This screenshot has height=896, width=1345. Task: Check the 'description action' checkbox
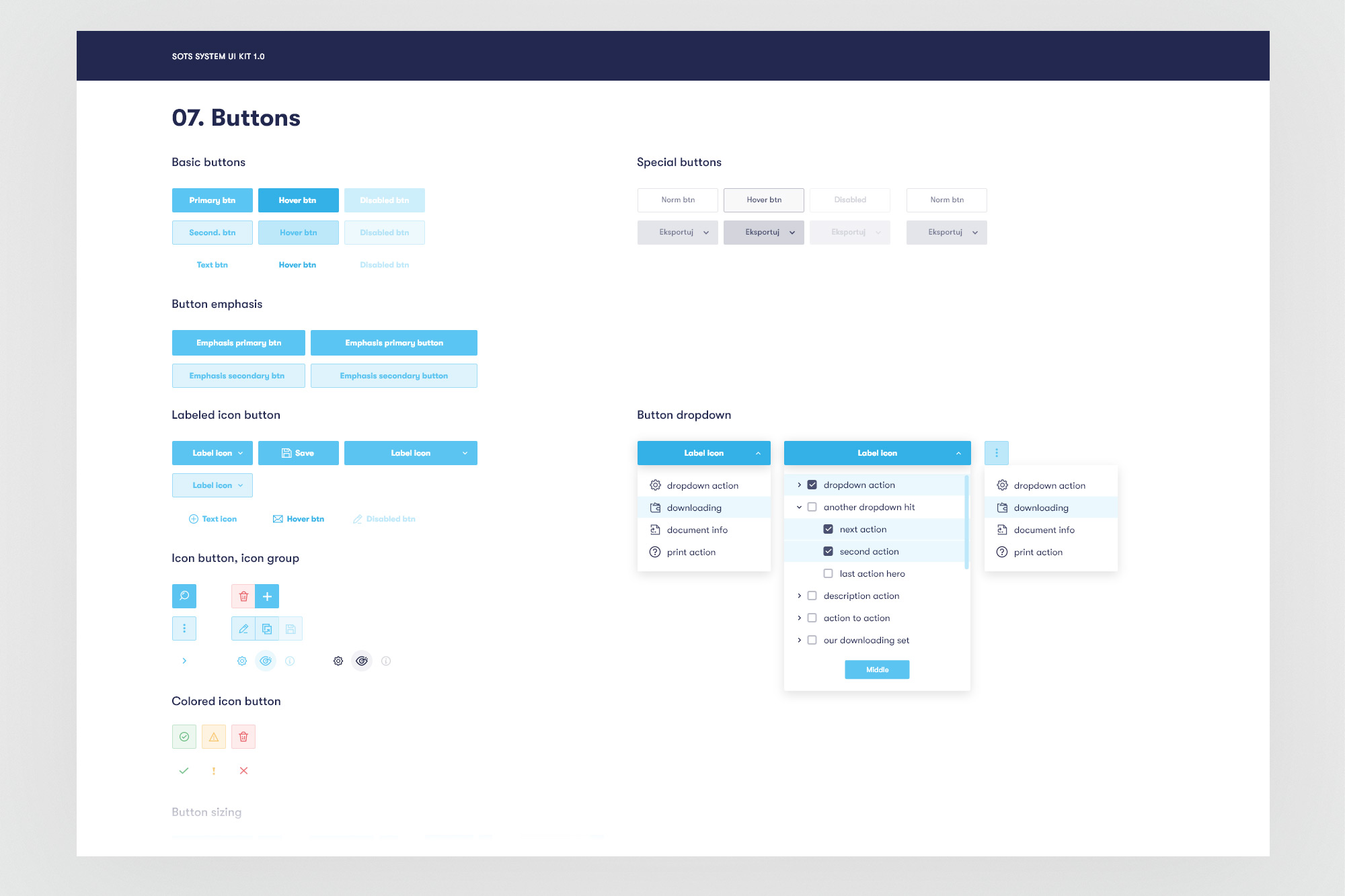[x=812, y=596]
